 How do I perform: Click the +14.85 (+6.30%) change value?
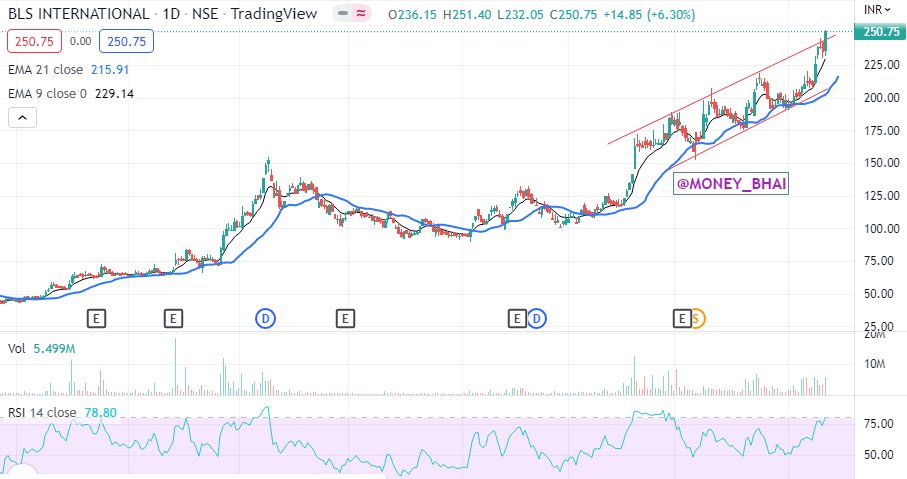point(649,14)
